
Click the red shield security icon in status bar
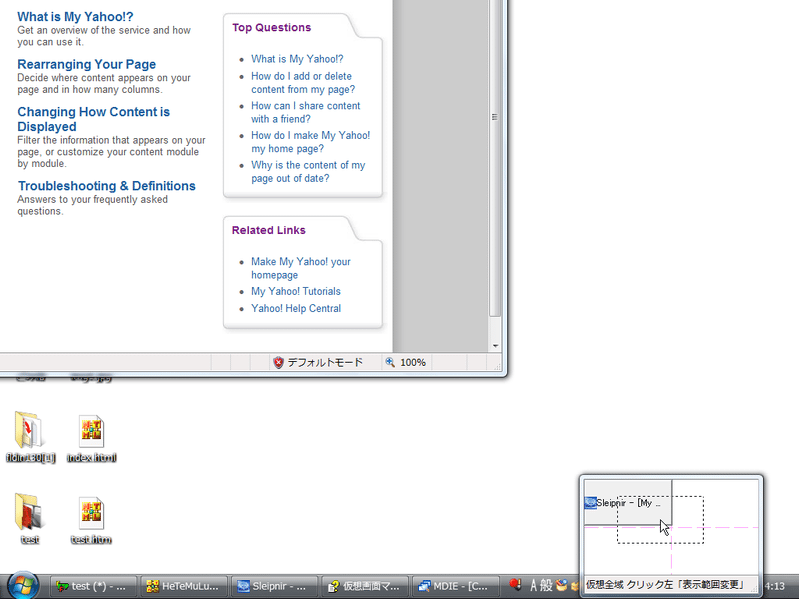click(x=278, y=363)
